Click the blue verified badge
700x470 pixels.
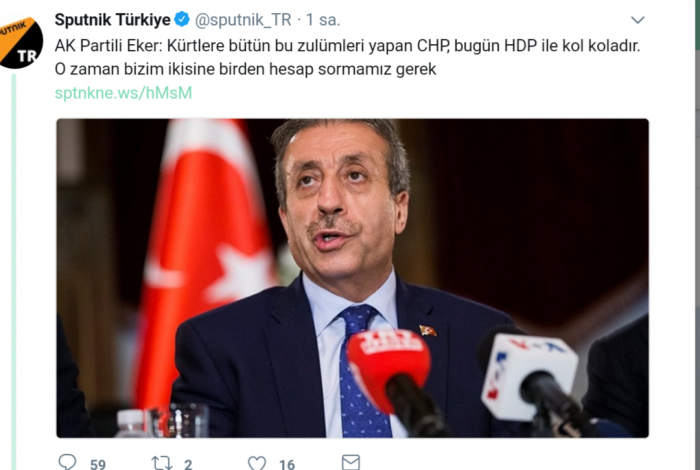pos(182,19)
